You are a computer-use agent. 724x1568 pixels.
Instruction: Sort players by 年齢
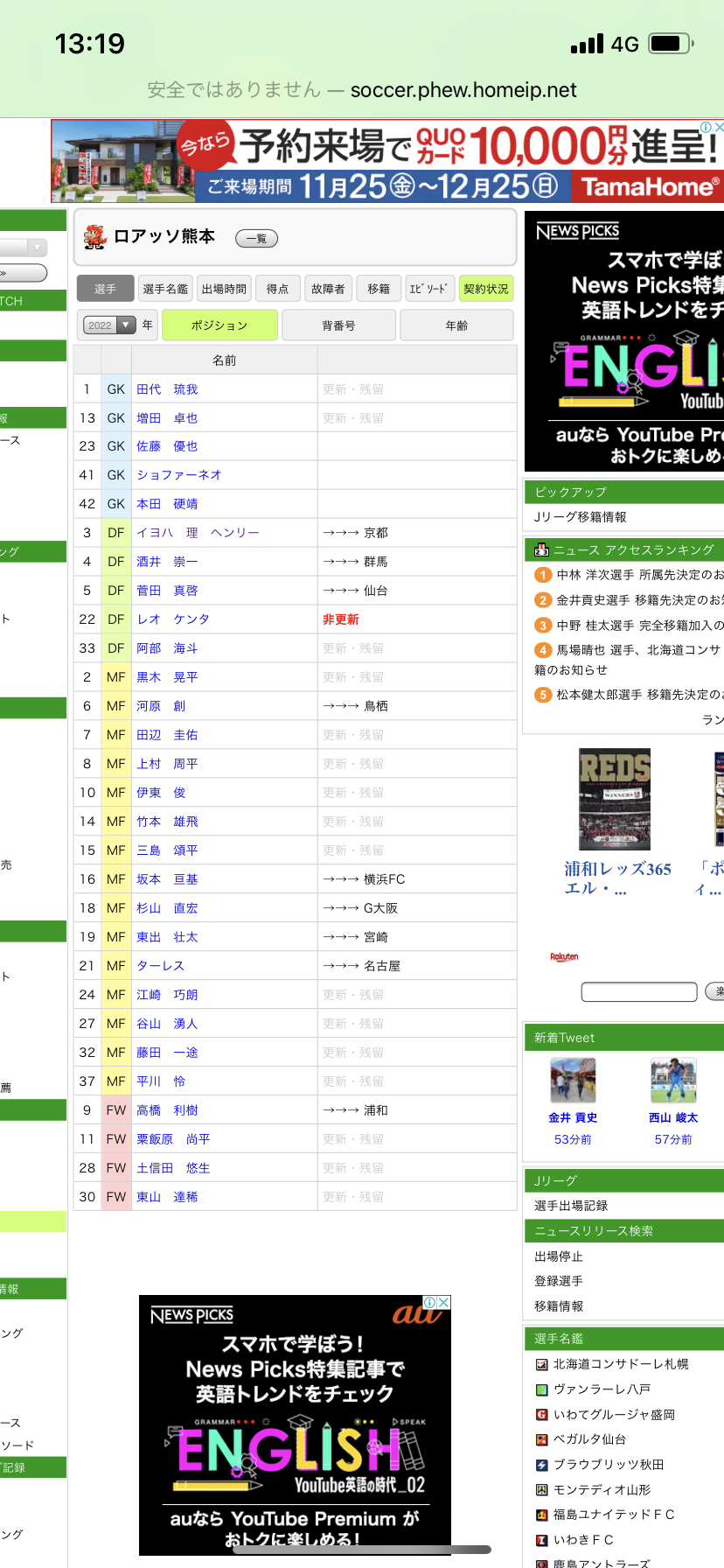point(456,325)
